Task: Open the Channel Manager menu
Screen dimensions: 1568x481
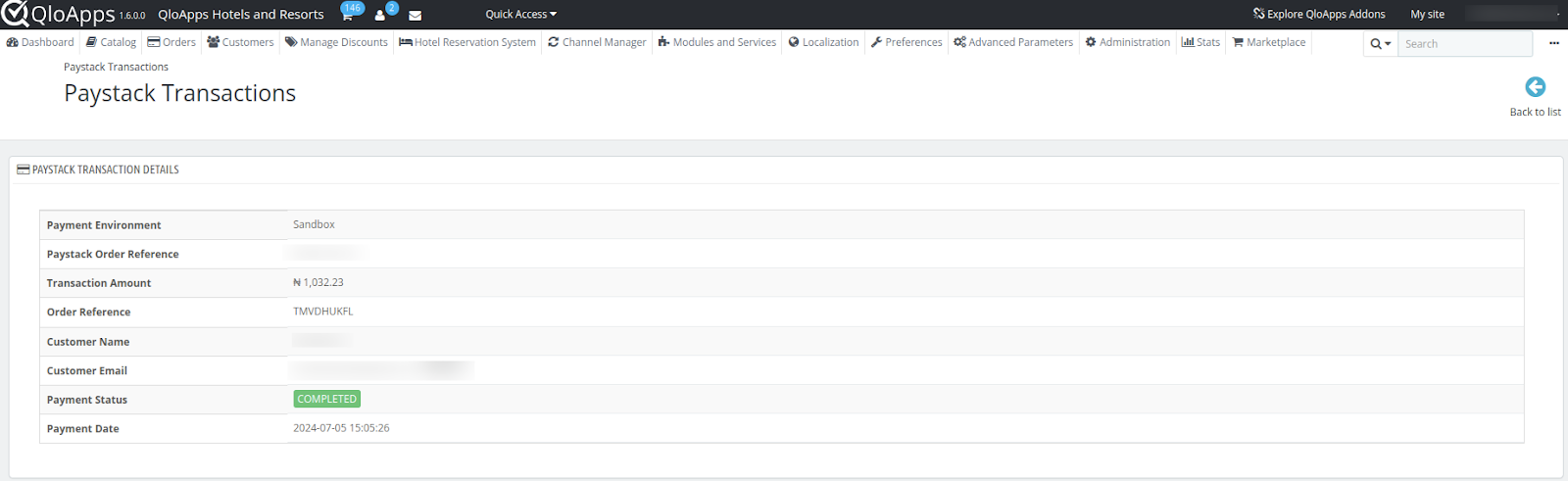Action: pyautogui.click(x=597, y=42)
